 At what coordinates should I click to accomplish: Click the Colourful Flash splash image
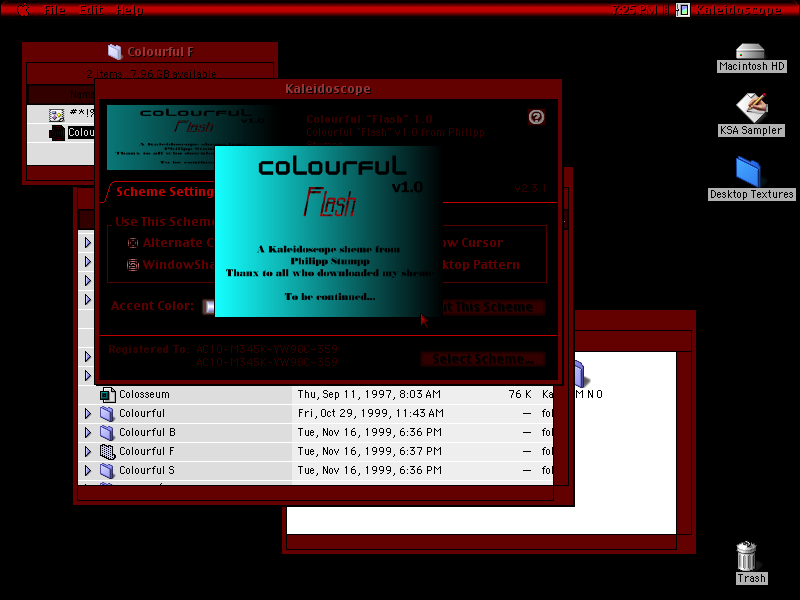point(328,231)
